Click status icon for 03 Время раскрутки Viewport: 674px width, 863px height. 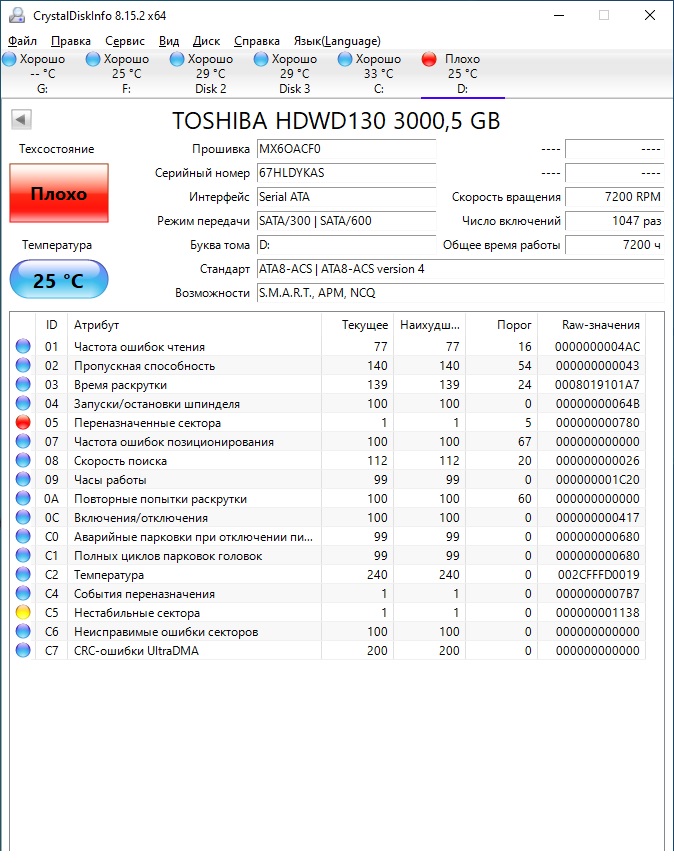coord(23,384)
